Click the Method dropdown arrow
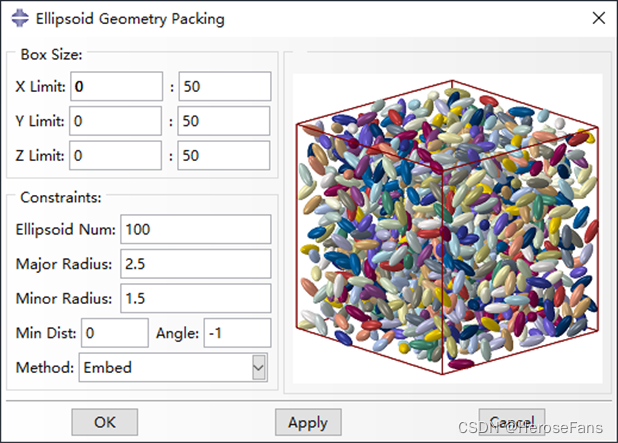The width and height of the screenshot is (618, 443). 259,367
